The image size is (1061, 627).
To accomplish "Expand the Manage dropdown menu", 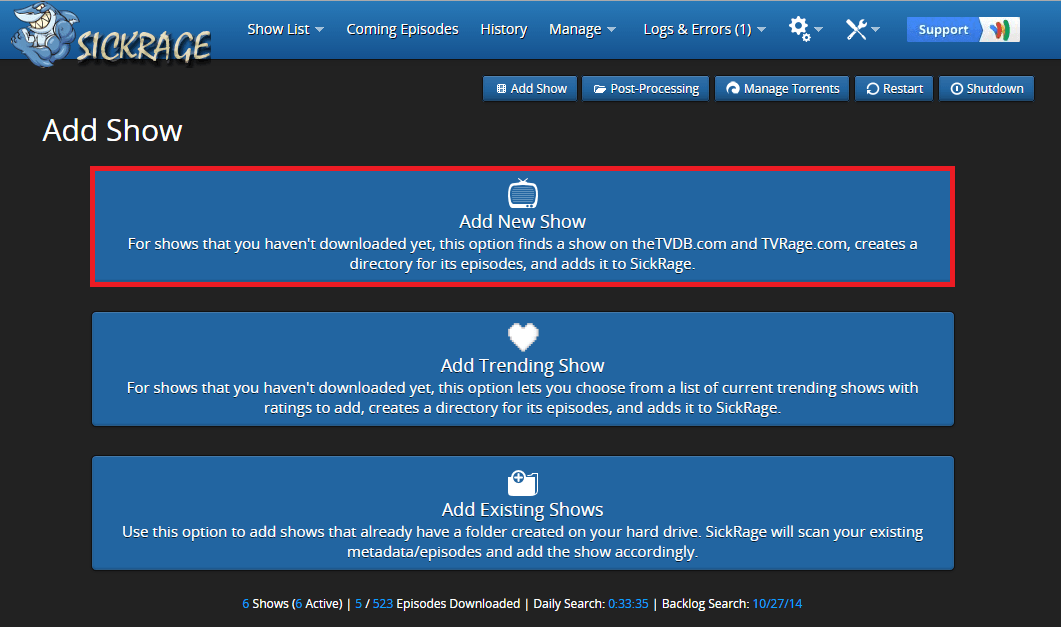I will 582,29.
